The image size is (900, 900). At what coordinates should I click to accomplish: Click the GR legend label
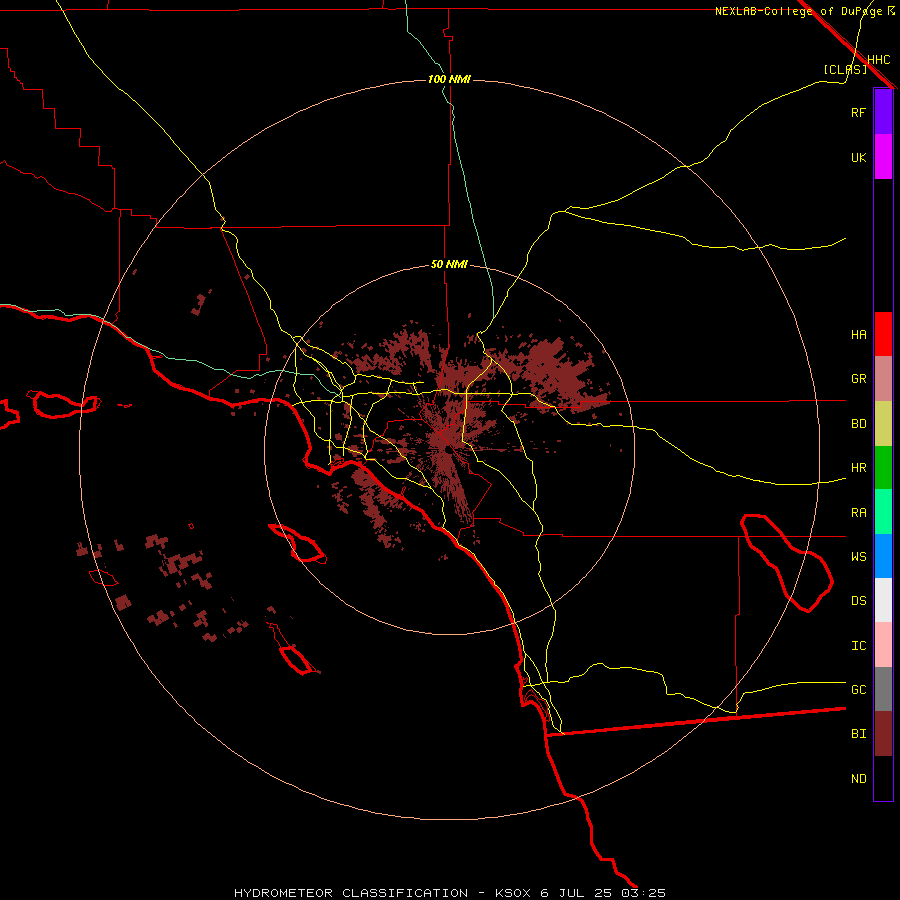[858, 379]
